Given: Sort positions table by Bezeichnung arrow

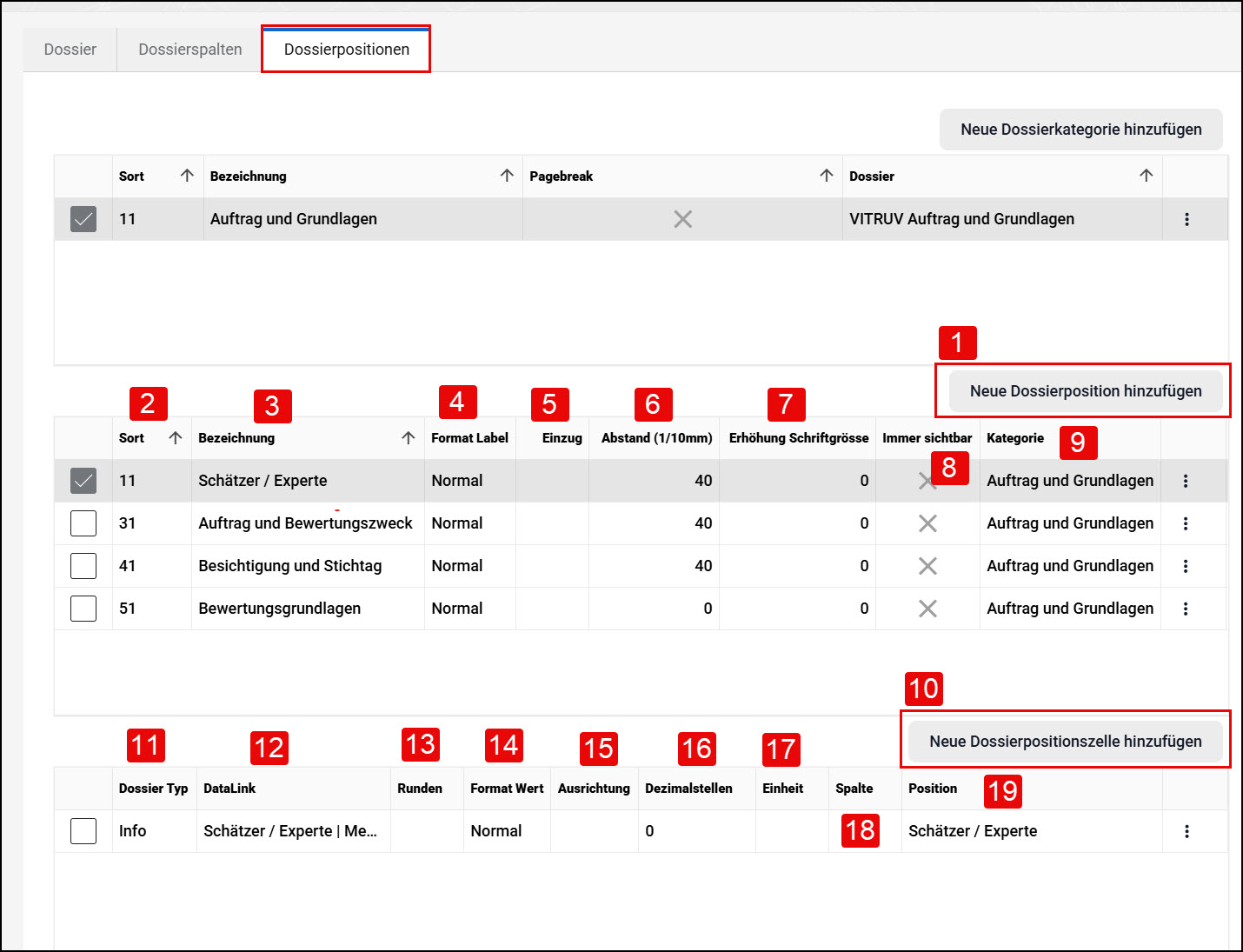Looking at the screenshot, I should click(x=408, y=438).
